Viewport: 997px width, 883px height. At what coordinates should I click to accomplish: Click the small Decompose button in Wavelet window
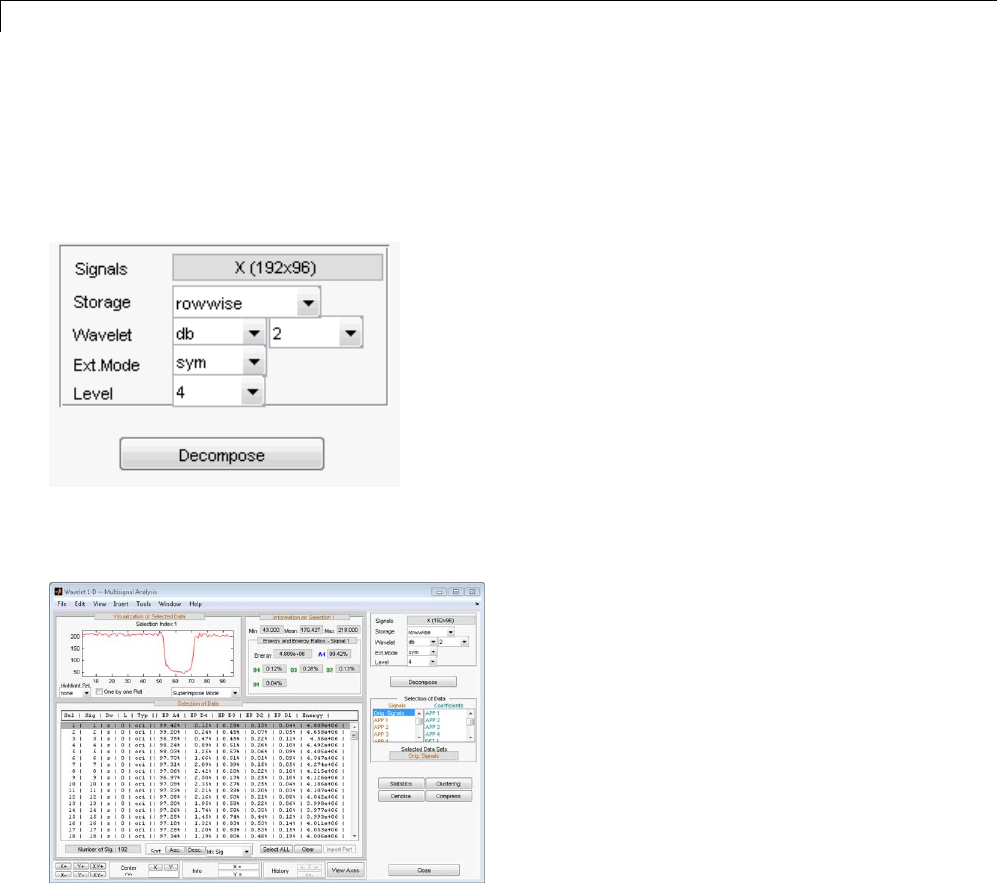(423, 682)
